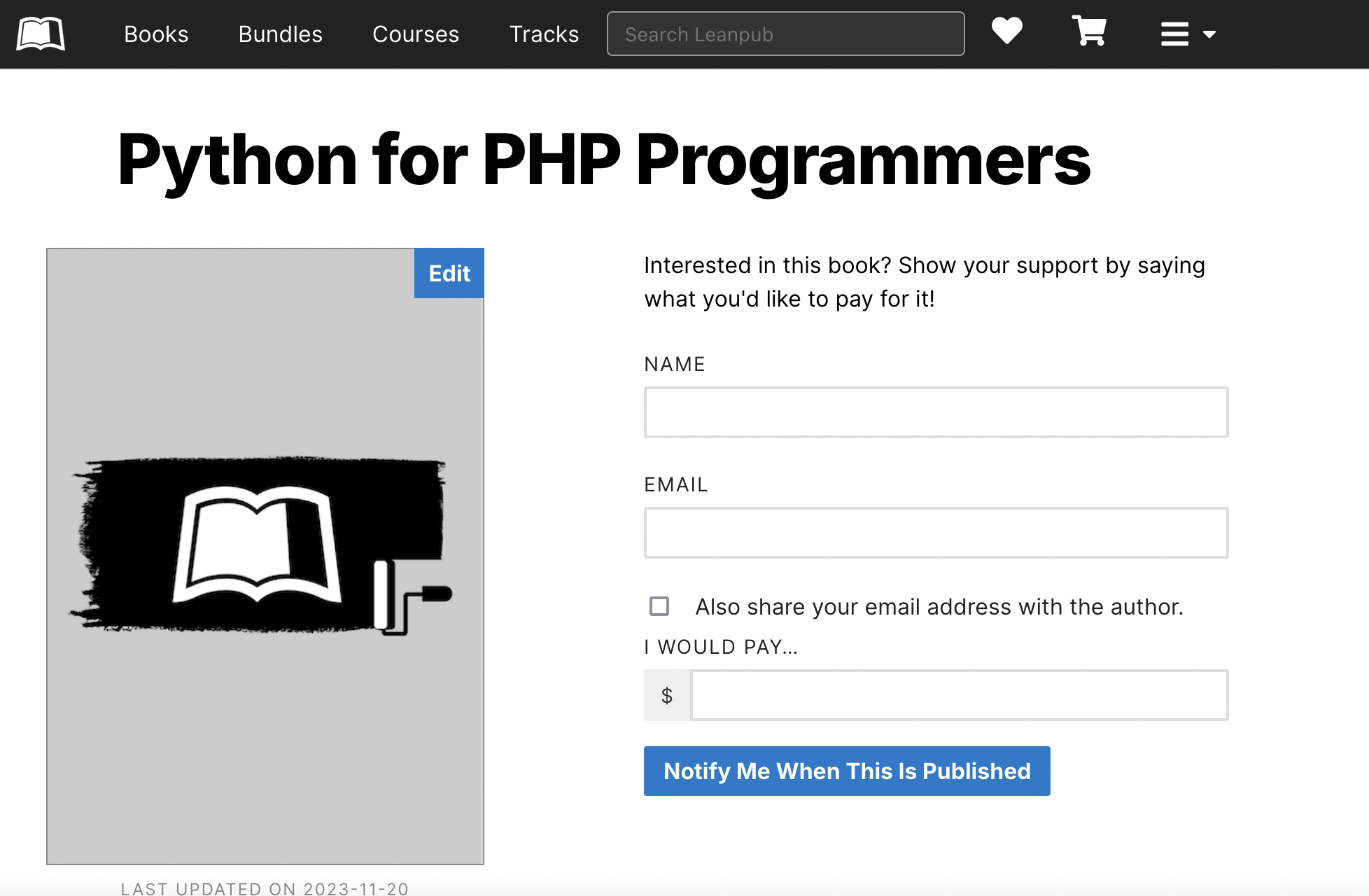Focus the I would pay amount field
The image size is (1369, 896).
(959, 695)
